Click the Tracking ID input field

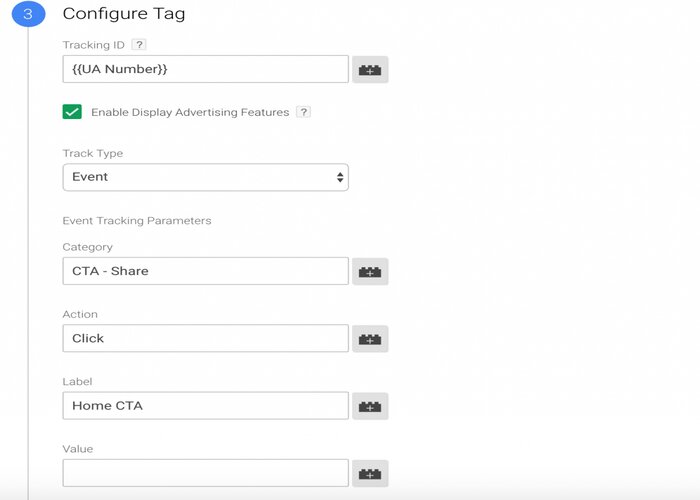pyautogui.click(x=205, y=69)
